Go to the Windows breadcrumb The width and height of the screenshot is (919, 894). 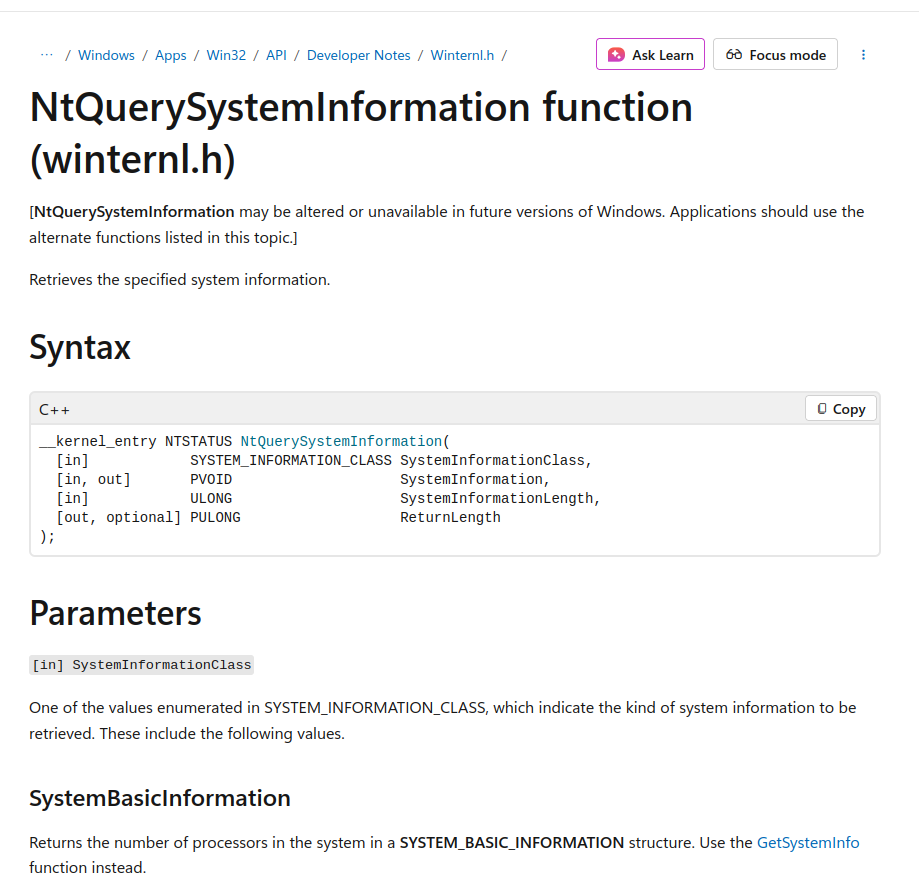106,55
